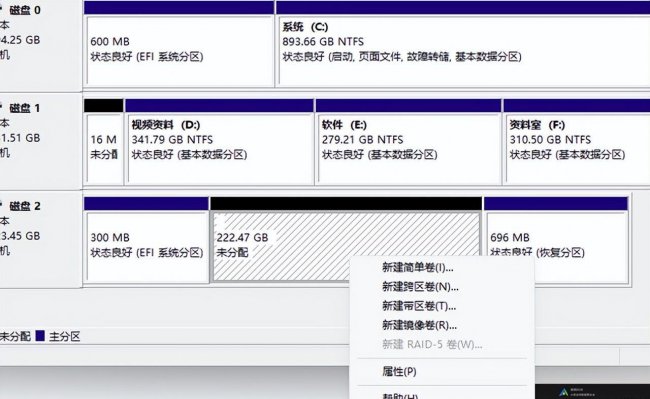This screenshot has width=650, height=399.
Task: Click the 893.66 GB NTFS size text
Action: (323, 42)
